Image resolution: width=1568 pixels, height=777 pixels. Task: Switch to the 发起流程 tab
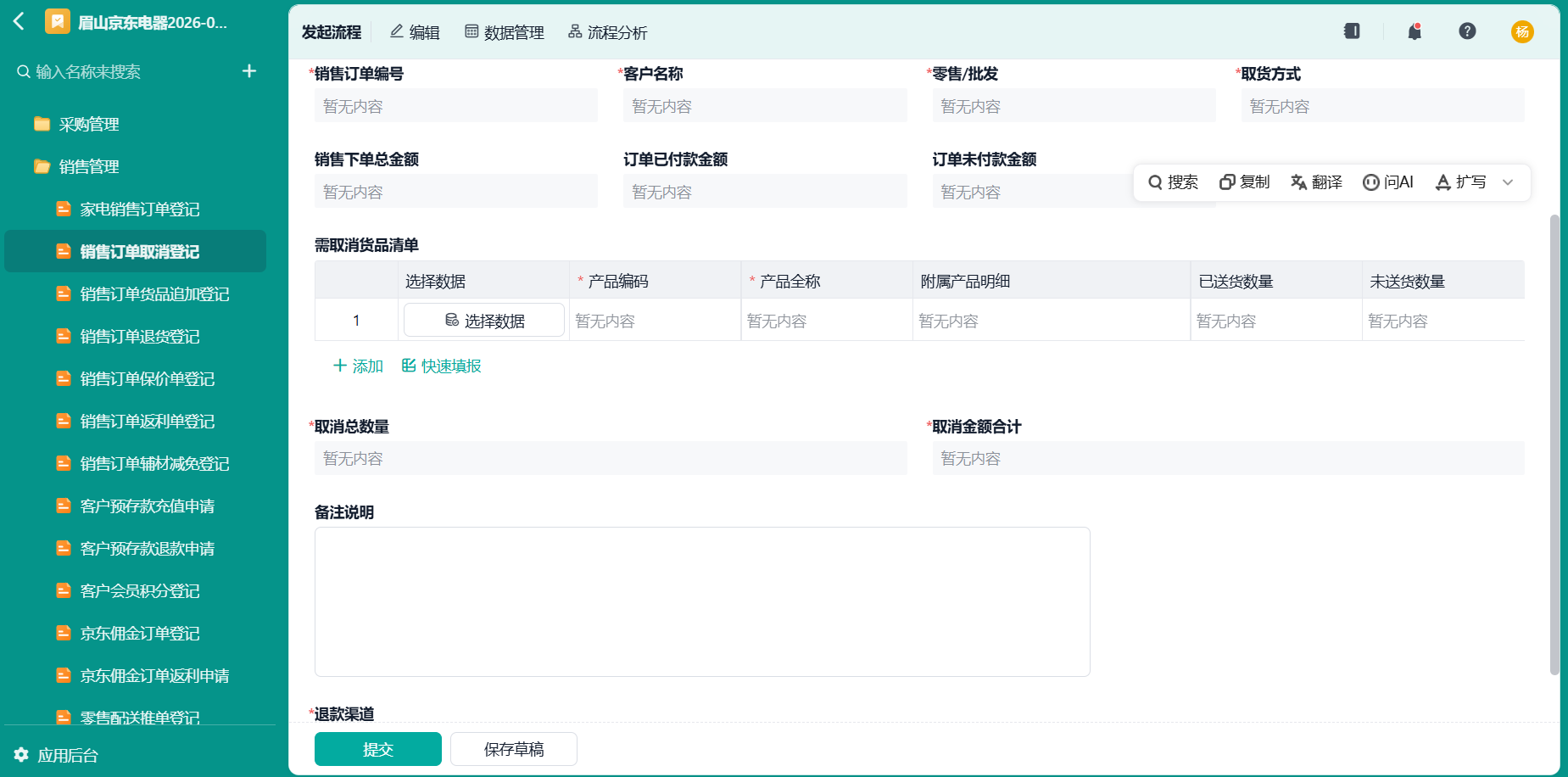tap(332, 32)
